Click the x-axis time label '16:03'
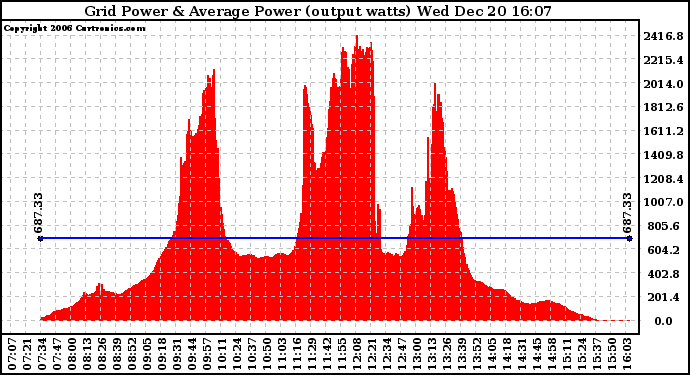Viewport: 690px width, 375px height. pyautogui.click(x=627, y=354)
